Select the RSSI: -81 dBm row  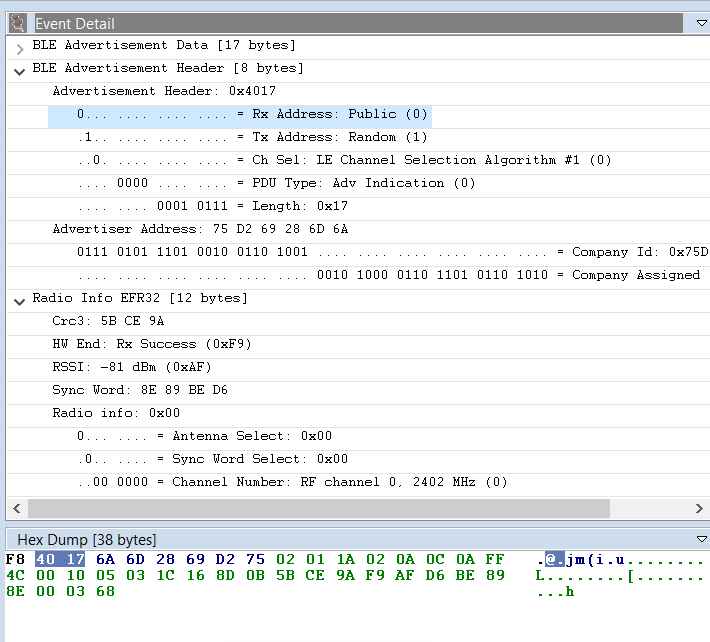coord(132,367)
